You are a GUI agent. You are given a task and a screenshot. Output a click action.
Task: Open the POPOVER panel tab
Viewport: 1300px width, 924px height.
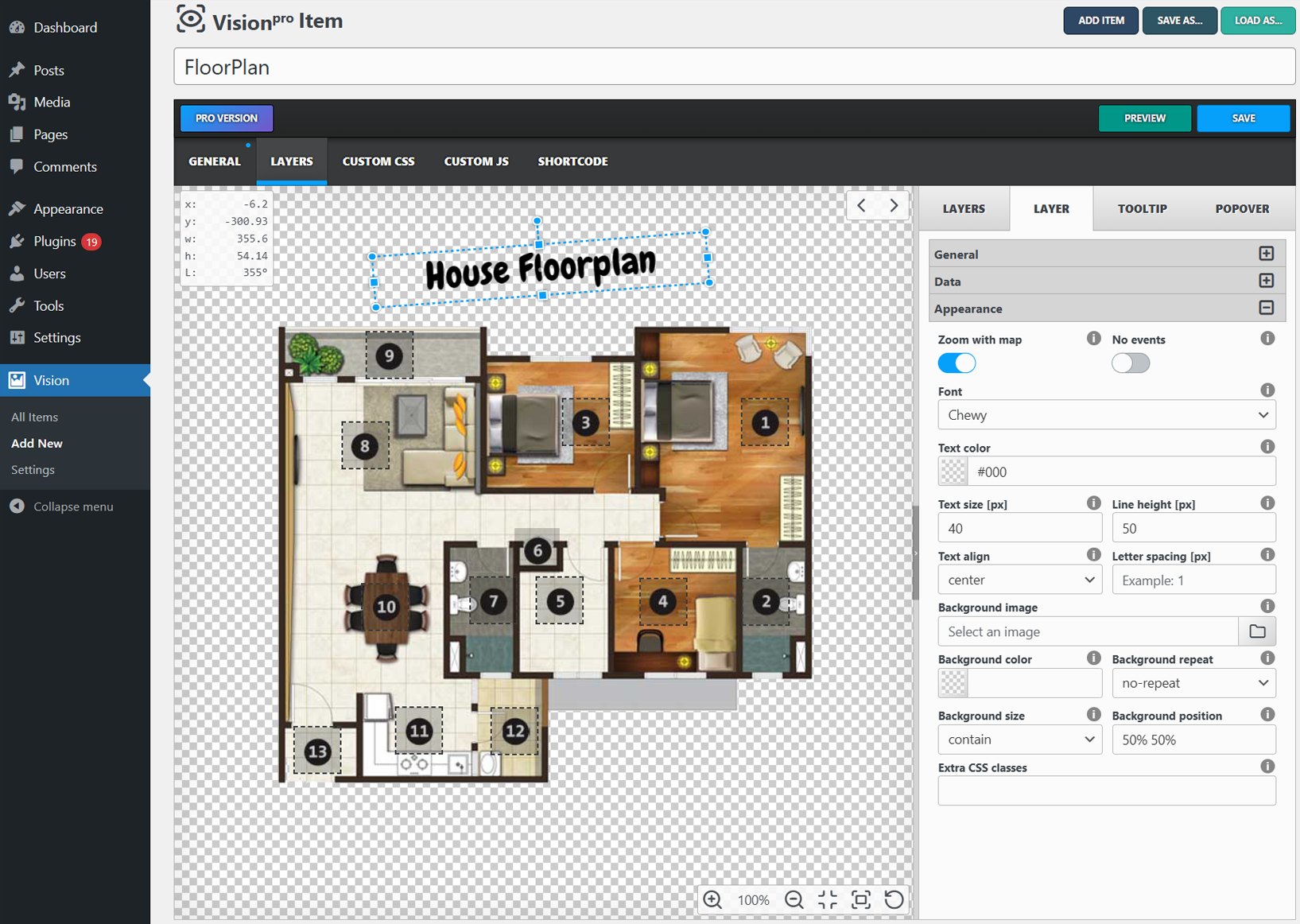1242,208
